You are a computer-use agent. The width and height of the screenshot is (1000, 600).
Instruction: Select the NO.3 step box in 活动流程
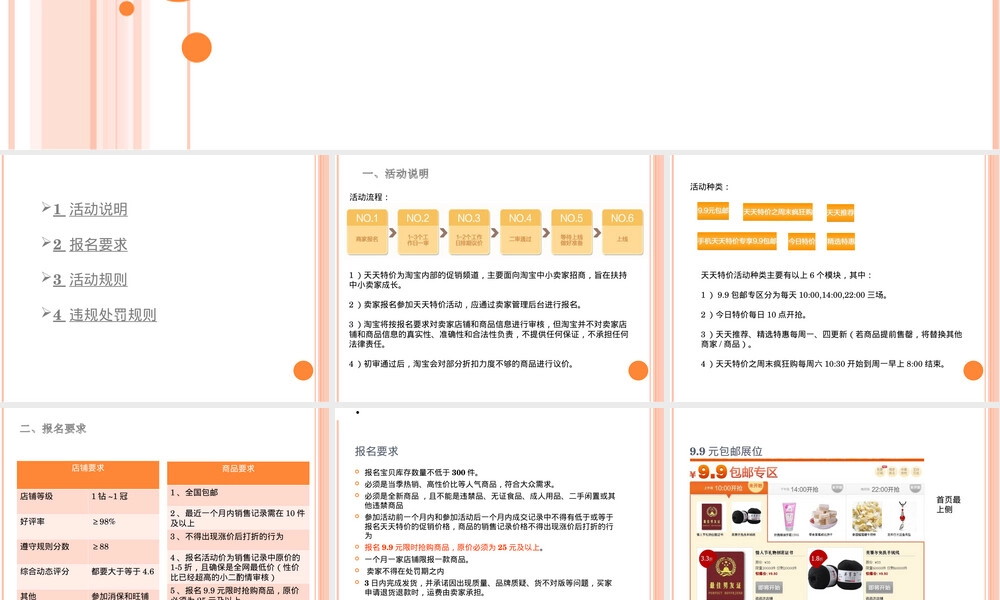469,232
